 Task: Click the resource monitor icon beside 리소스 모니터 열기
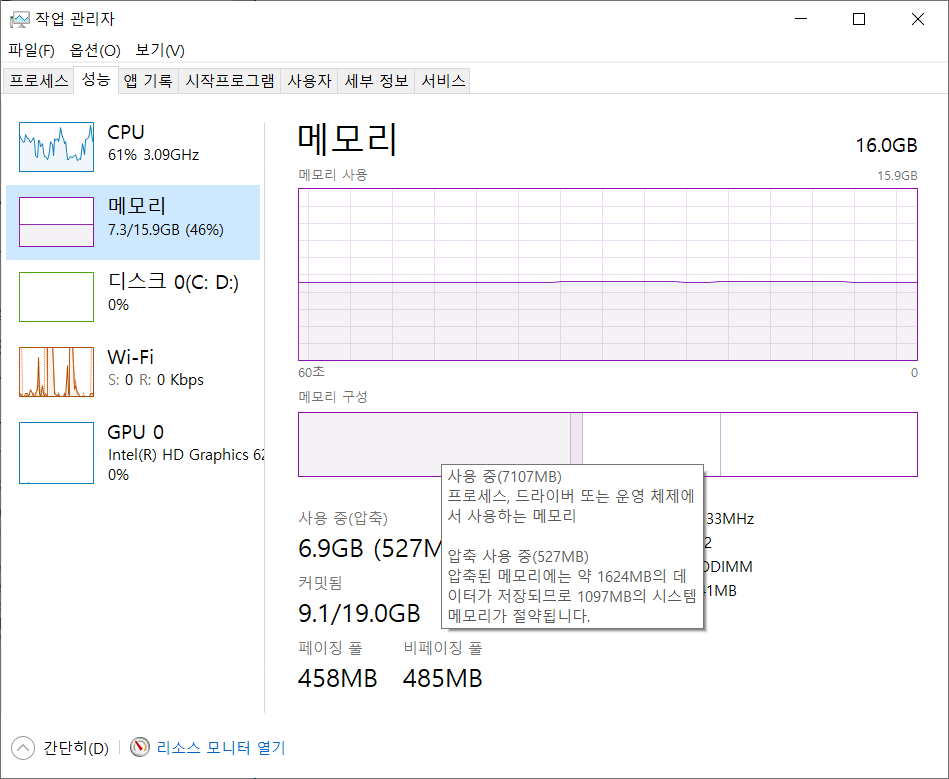pyautogui.click(x=139, y=748)
